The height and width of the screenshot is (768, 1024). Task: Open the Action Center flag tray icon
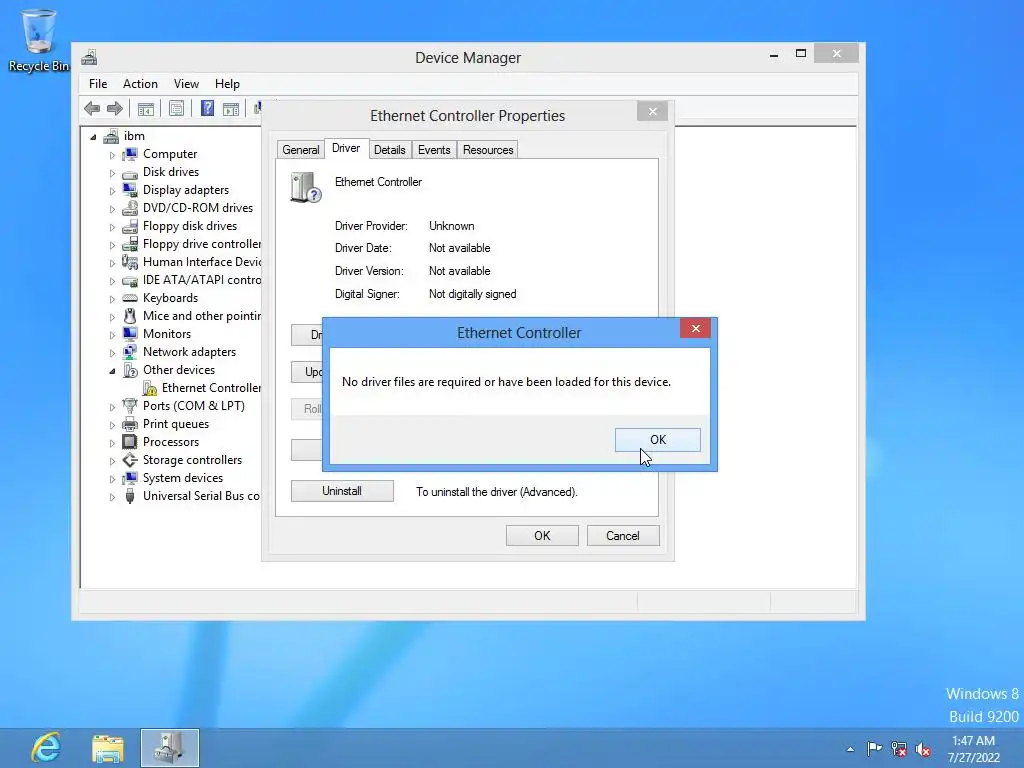click(x=874, y=748)
